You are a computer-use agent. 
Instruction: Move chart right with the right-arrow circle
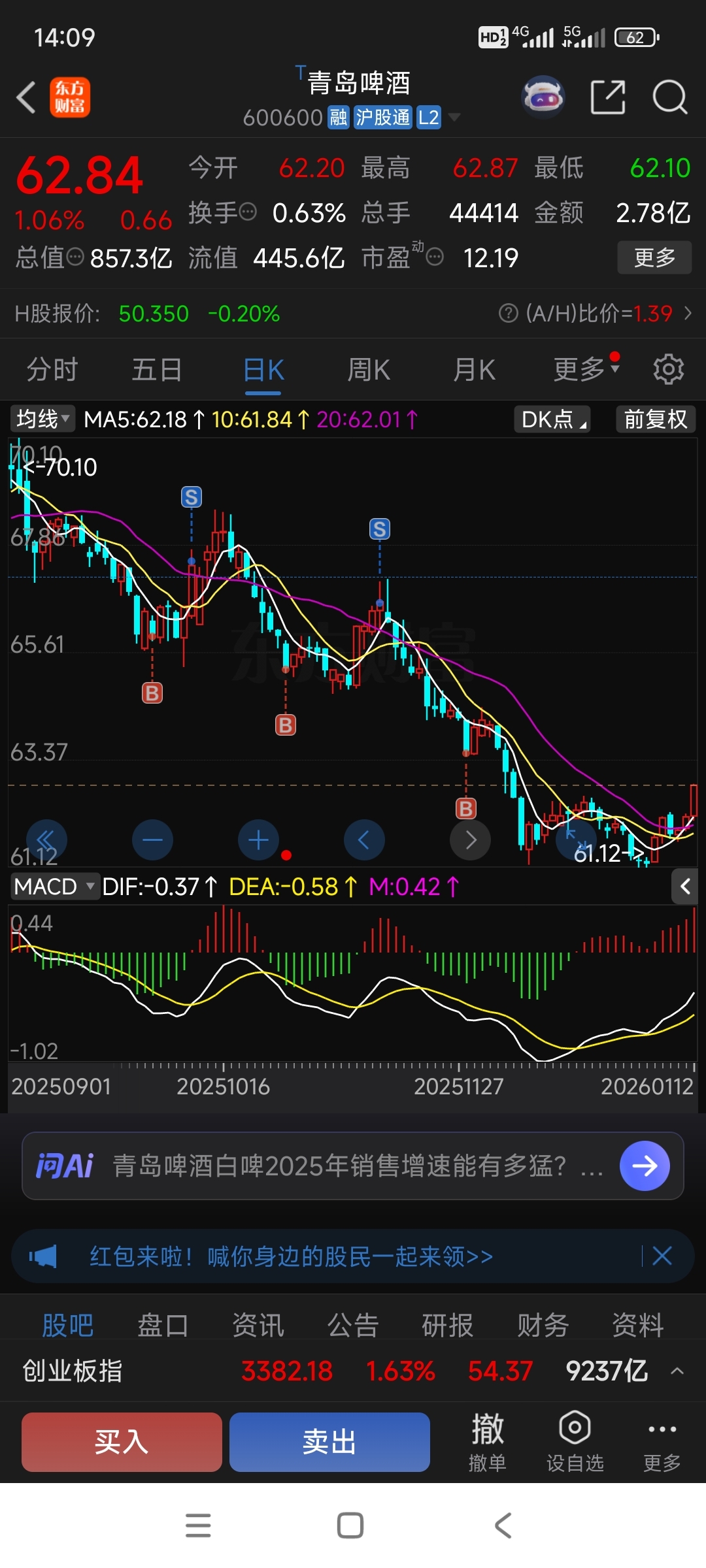coord(470,840)
